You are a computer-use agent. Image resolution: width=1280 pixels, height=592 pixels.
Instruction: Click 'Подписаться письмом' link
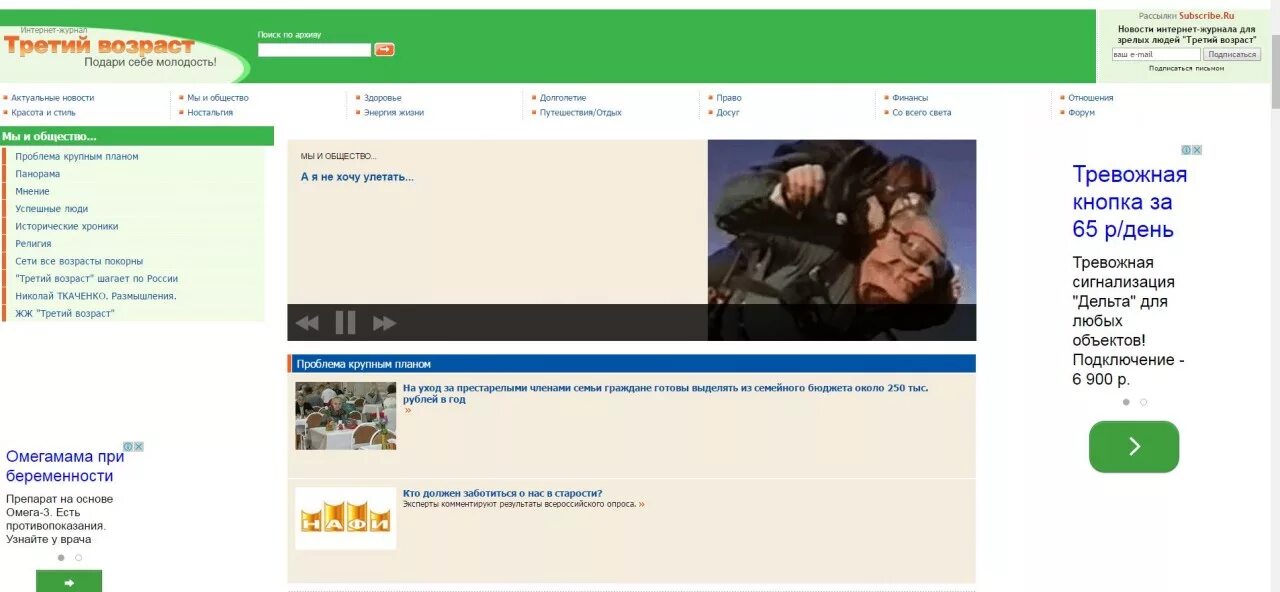1186,69
